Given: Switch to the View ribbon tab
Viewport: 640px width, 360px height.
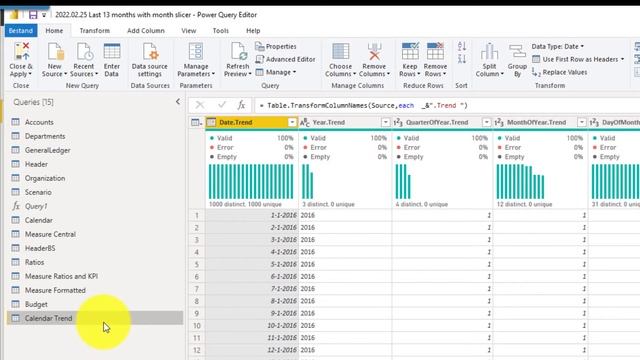Looking at the screenshot, I should pyautogui.click(x=189, y=31).
